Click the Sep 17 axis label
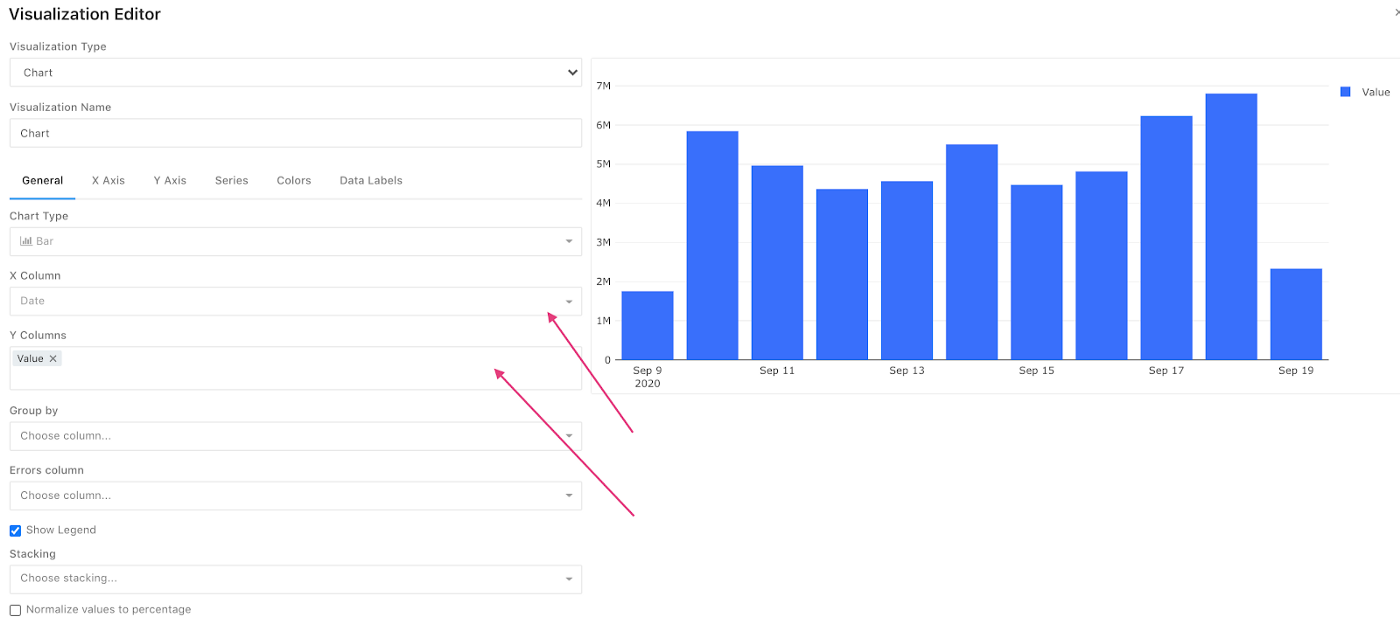The image size is (1400, 637). [1166, 371]
